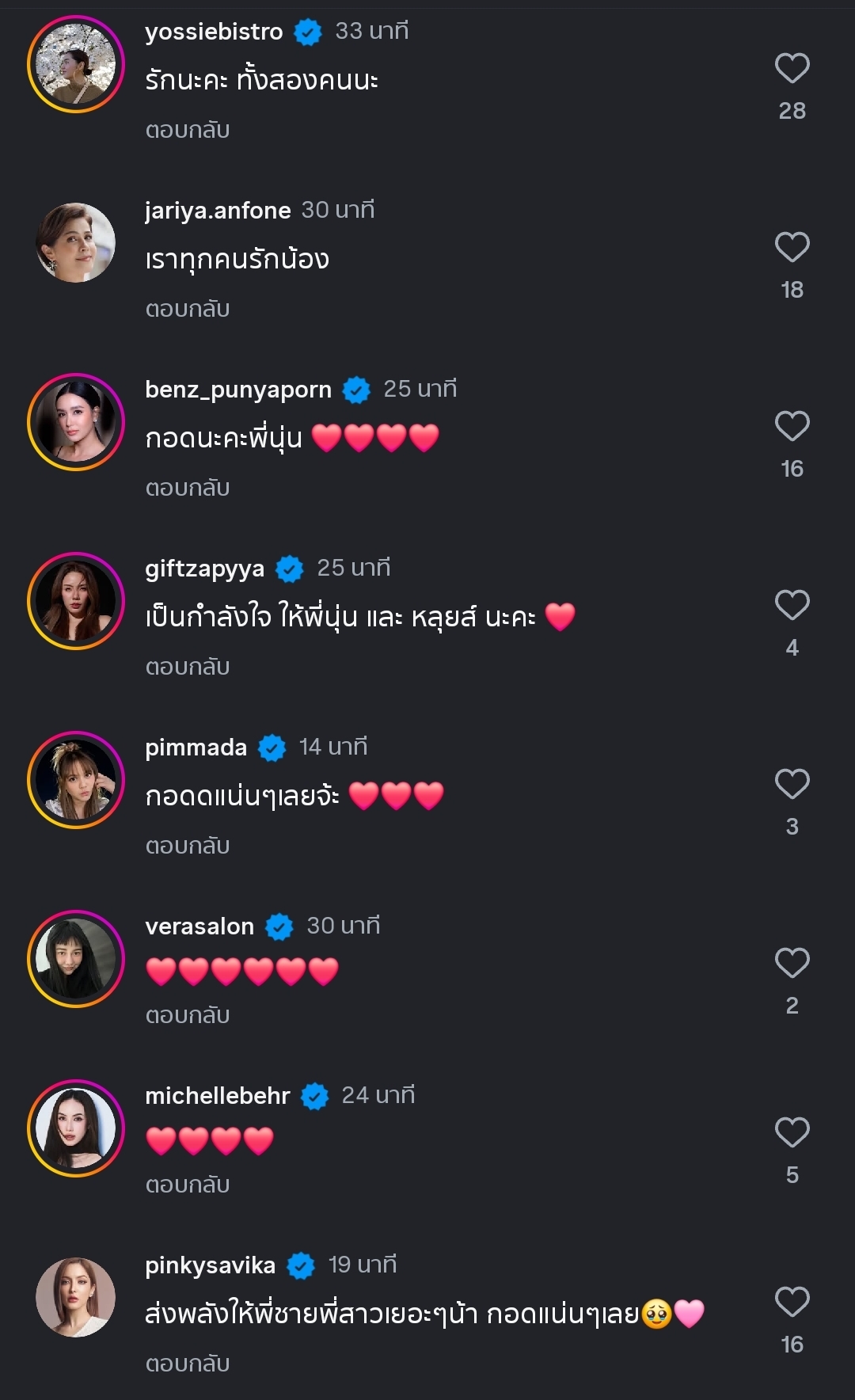The image size is (855, 1400).
Task: Like pimmada's comment
Action: pyautogui.click(x=792, y=784)
